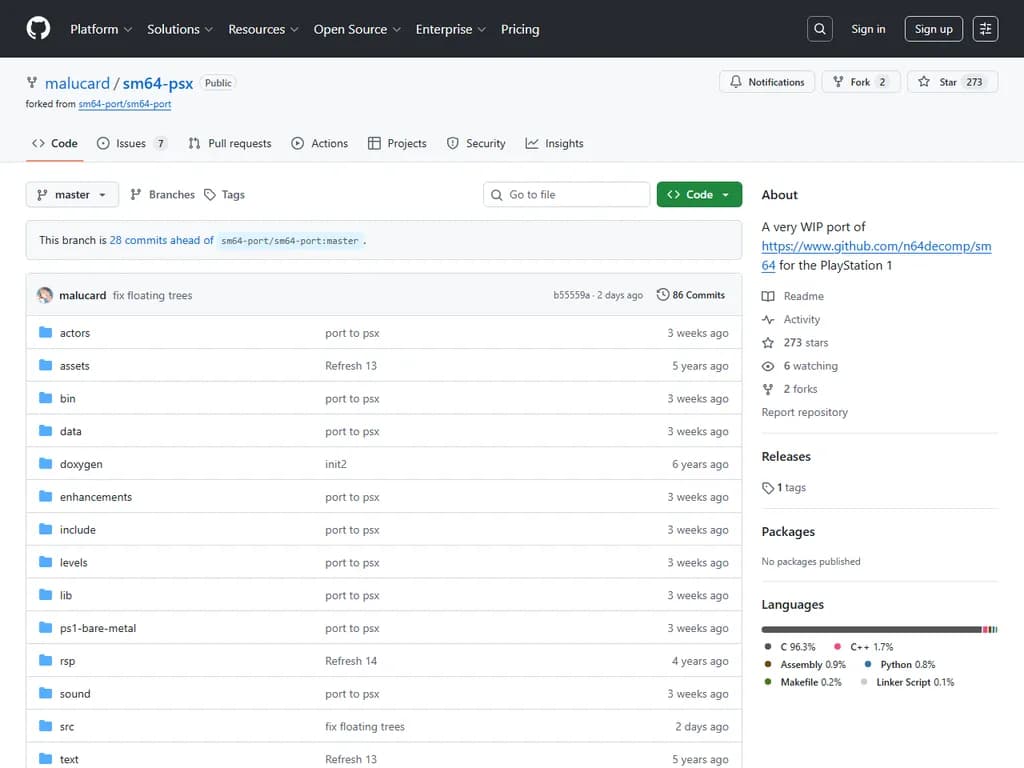Screen dimensions: 1024x768
Task: Switch to the Issues tab
Action: coord(131,143)
